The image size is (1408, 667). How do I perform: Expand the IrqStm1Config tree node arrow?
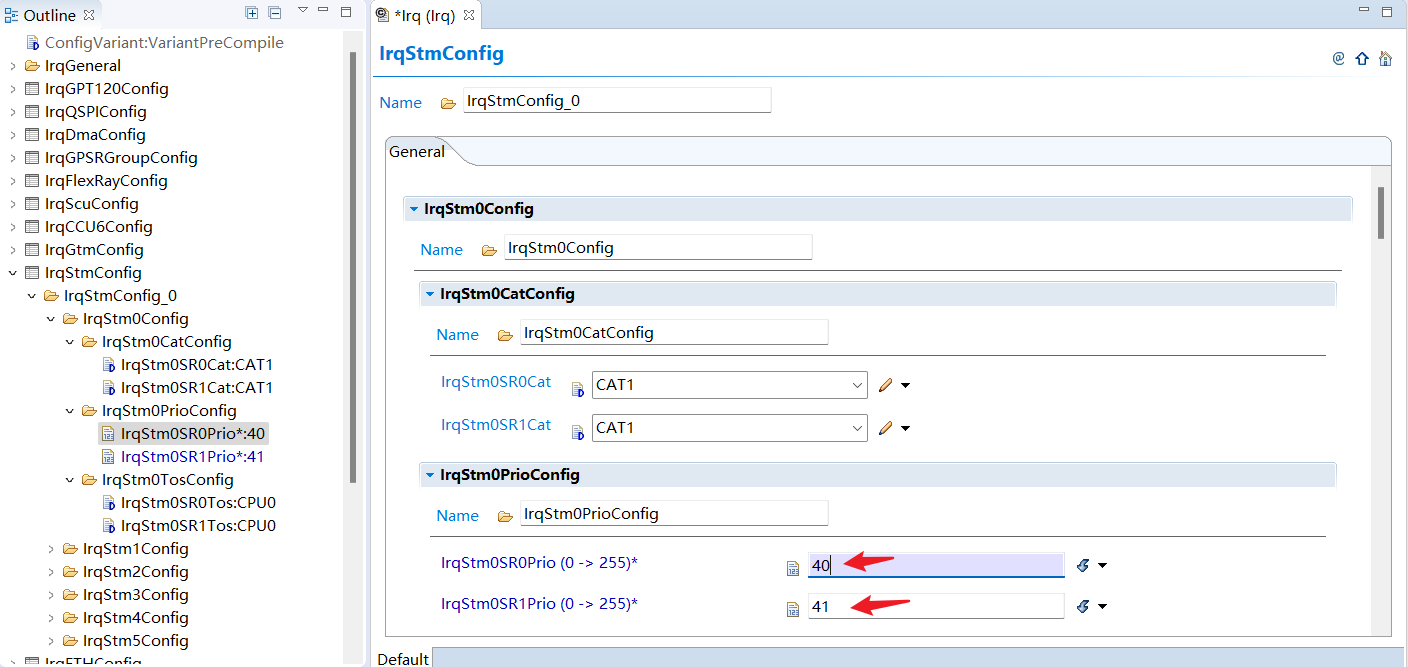[x=51, y=549]
